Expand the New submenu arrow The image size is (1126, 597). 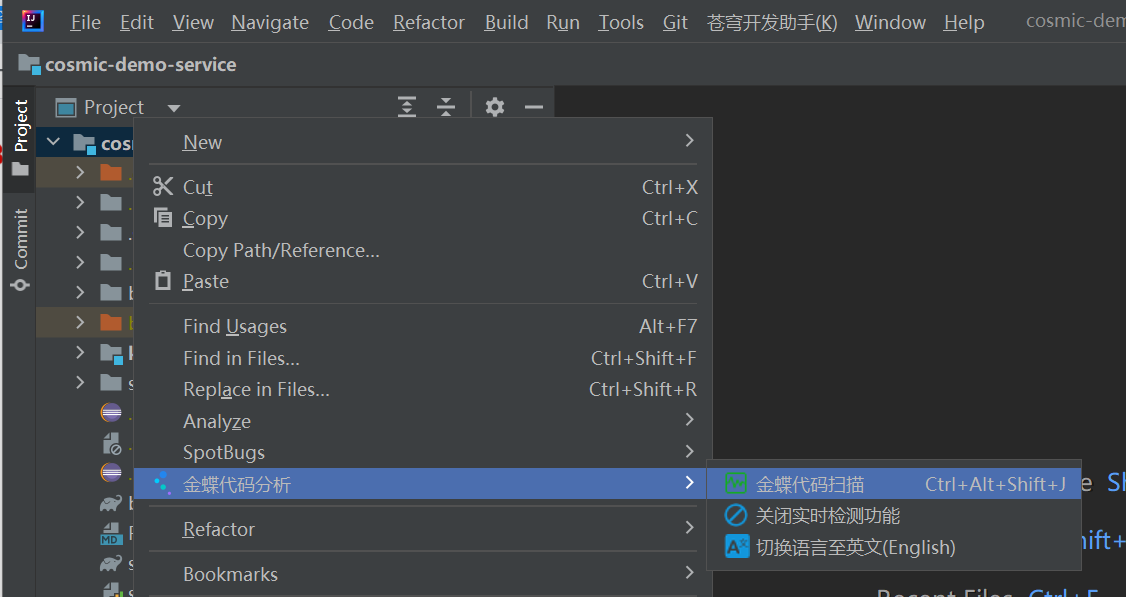click(688, 141)
